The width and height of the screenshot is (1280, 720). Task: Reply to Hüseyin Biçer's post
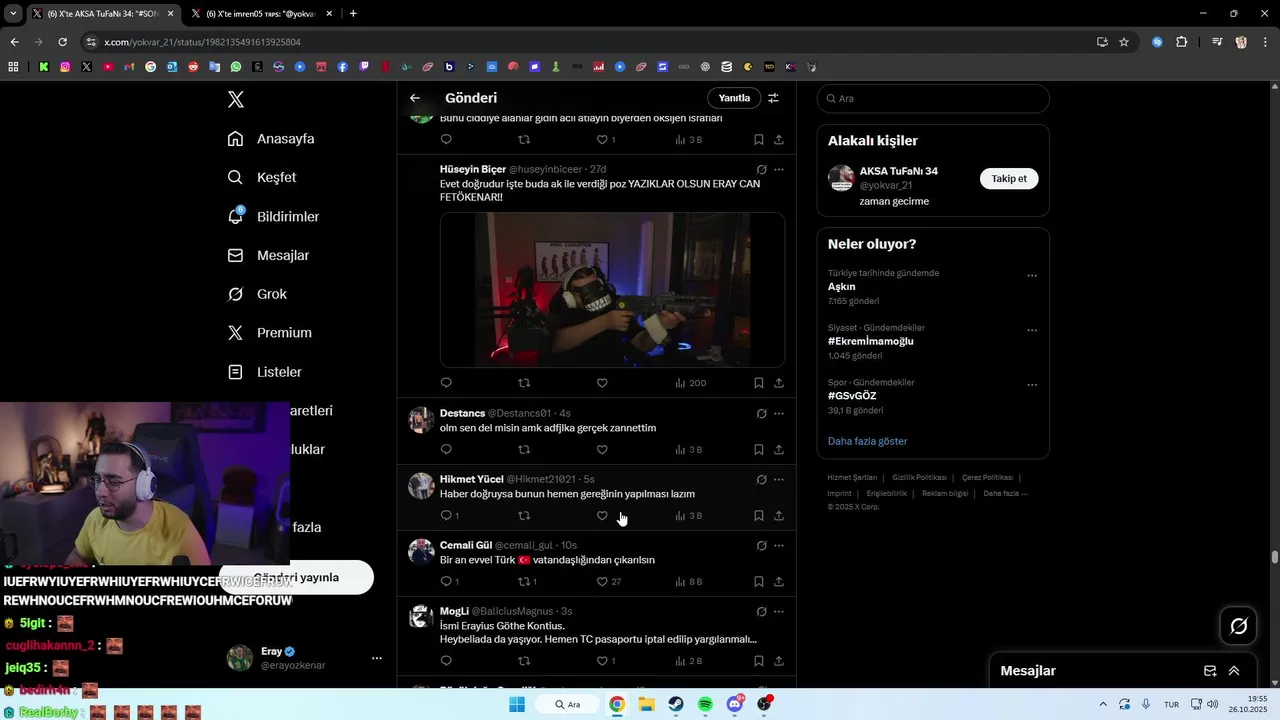click(x=446, y=383)
